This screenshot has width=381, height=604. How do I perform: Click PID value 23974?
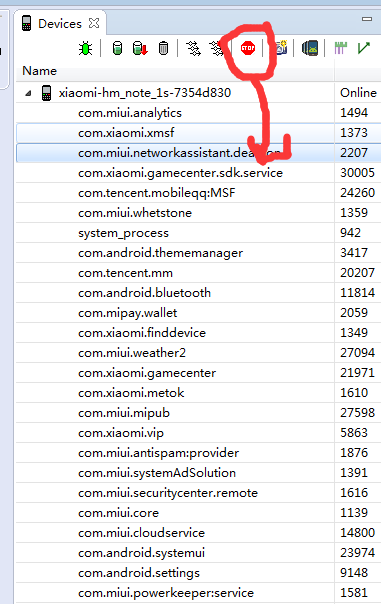(x=358, y=554)
